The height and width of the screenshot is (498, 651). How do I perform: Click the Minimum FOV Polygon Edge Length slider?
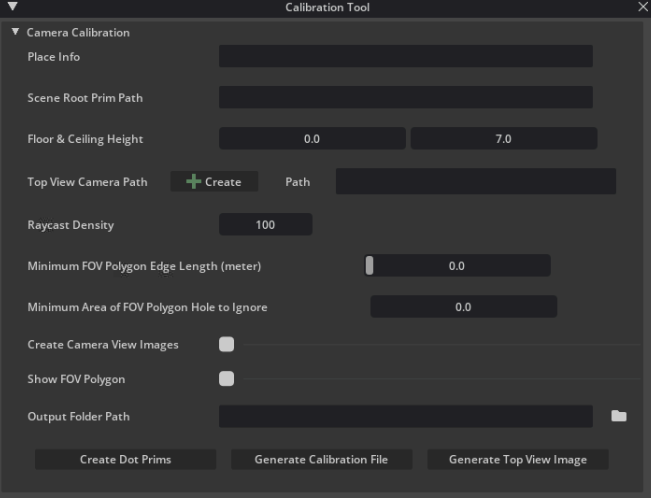pos(457,266)
